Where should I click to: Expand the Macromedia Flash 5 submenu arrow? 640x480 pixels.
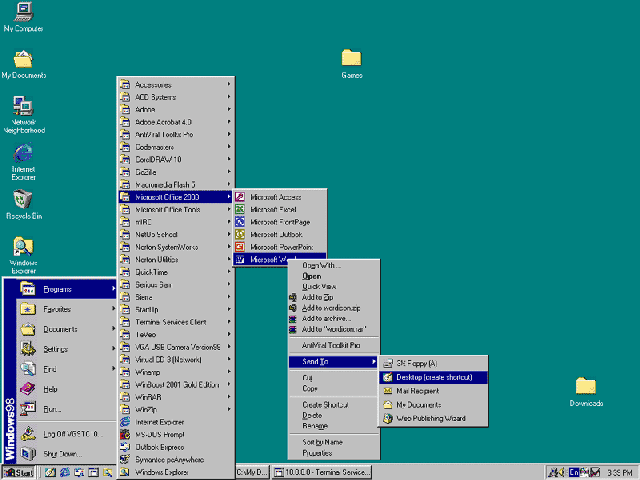[x=229, y=184]
